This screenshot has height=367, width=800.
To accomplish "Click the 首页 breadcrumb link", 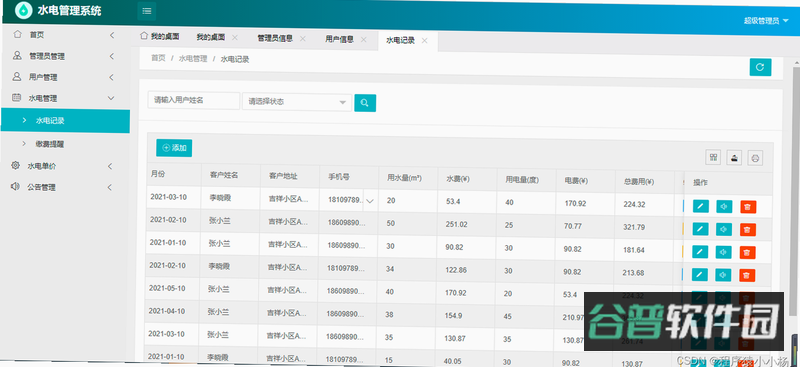I will (x=158, y=58).
